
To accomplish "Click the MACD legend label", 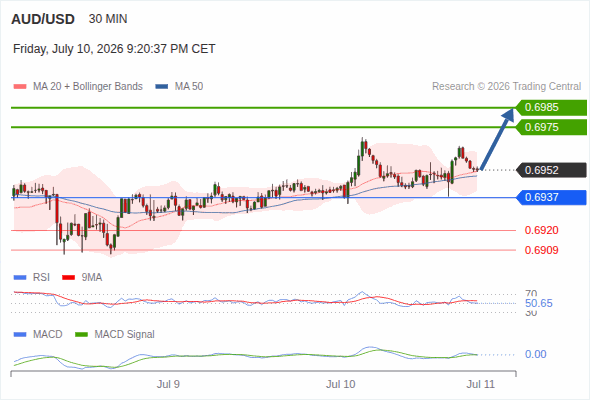I will (x=48, y=335).
